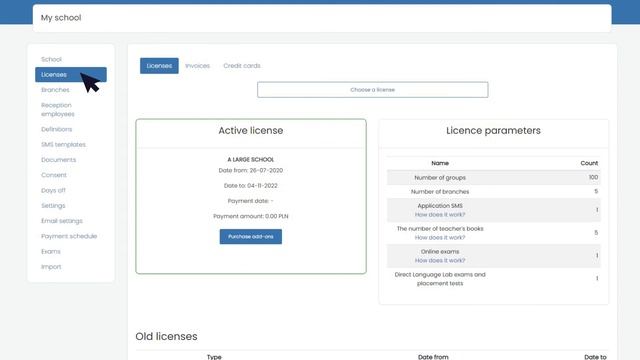Viewport: 640px width, 360px height.
Task: Click the Name column header
Action: [x=440, y=163]
